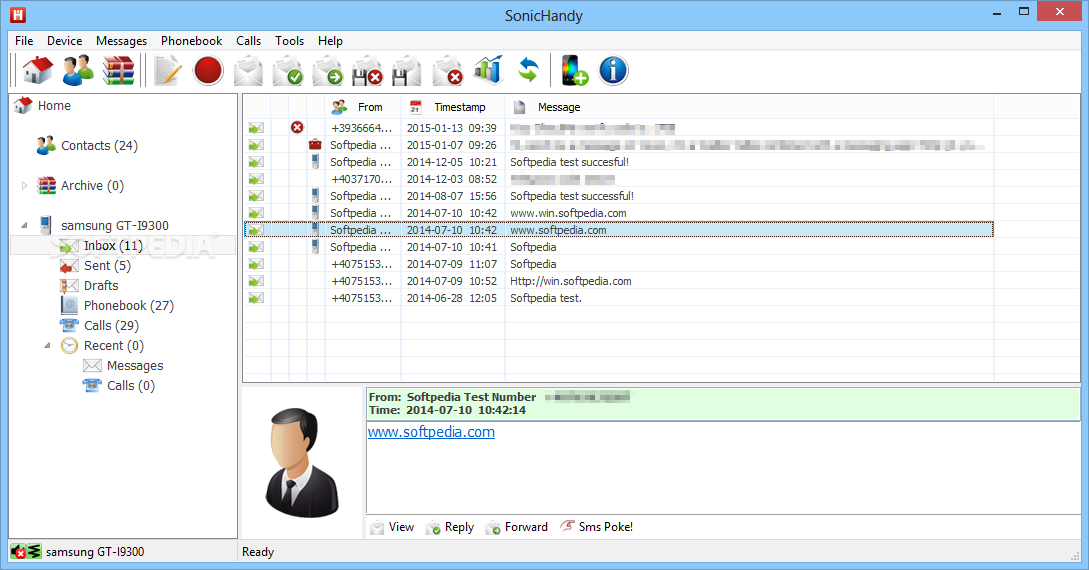This screenshot has width=1089, height=570.
Task: Click floppy disk with red X toolbar icon
Action: 367,70
